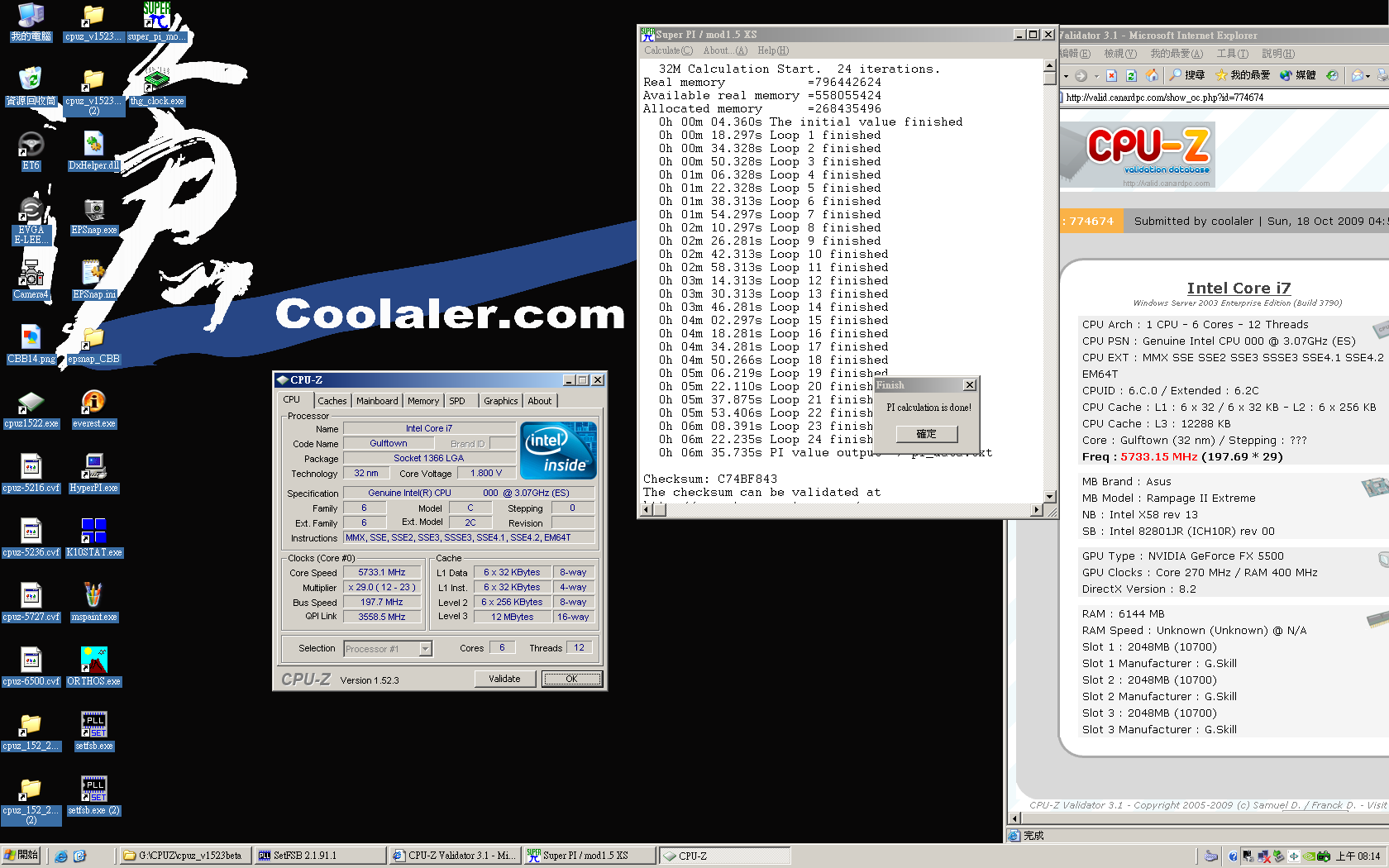Select the everest.exe desktop icon
Screen dimensions: 1389x868
(x=94, y=408)
